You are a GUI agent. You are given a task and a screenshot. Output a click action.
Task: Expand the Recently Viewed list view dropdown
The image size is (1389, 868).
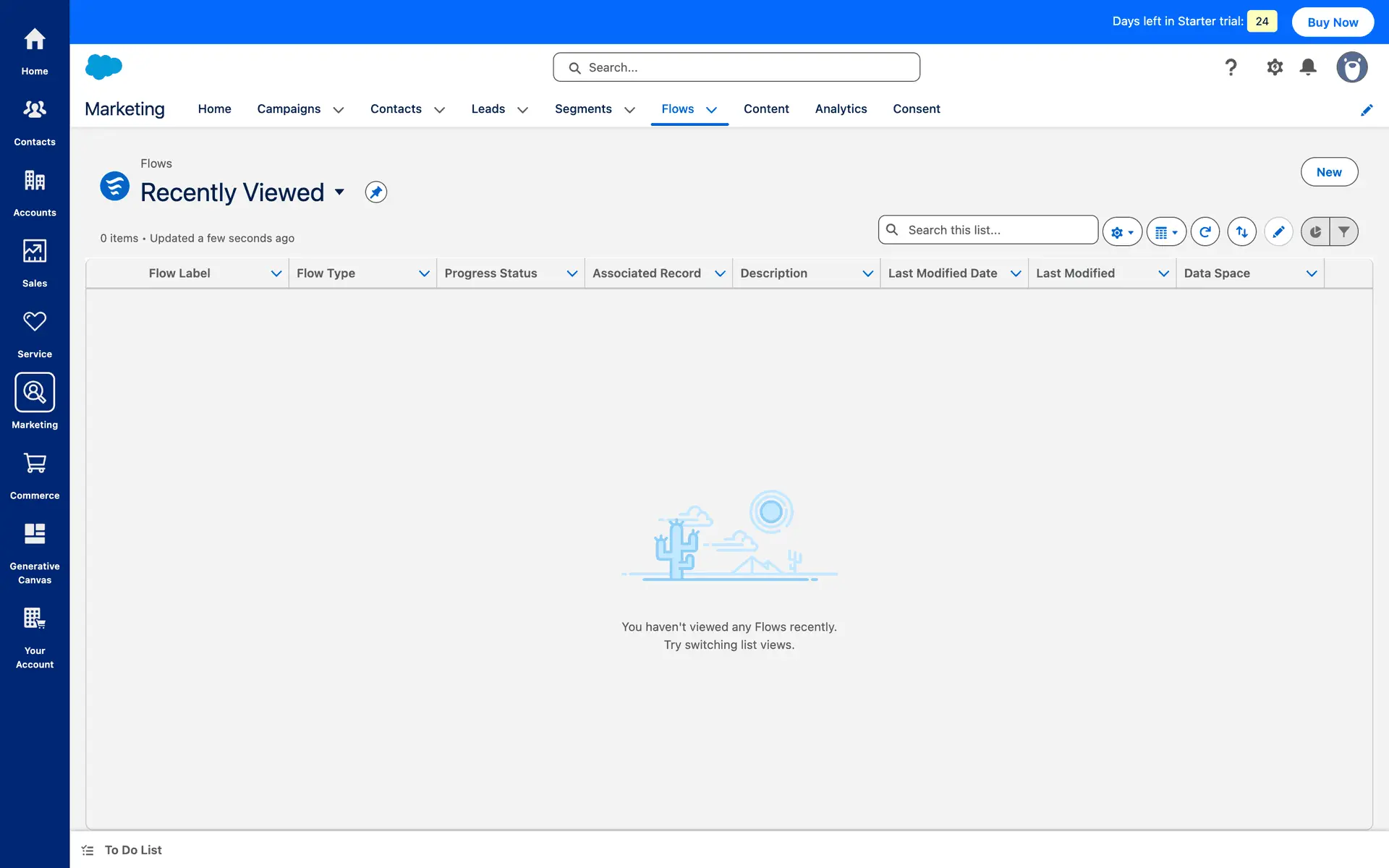coord(339,192)
